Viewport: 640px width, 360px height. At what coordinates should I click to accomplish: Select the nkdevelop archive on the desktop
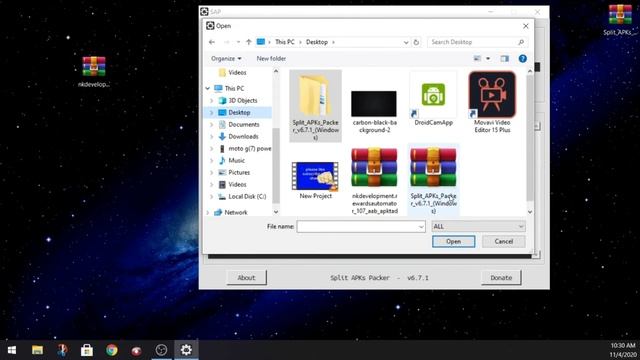[94, 71]
